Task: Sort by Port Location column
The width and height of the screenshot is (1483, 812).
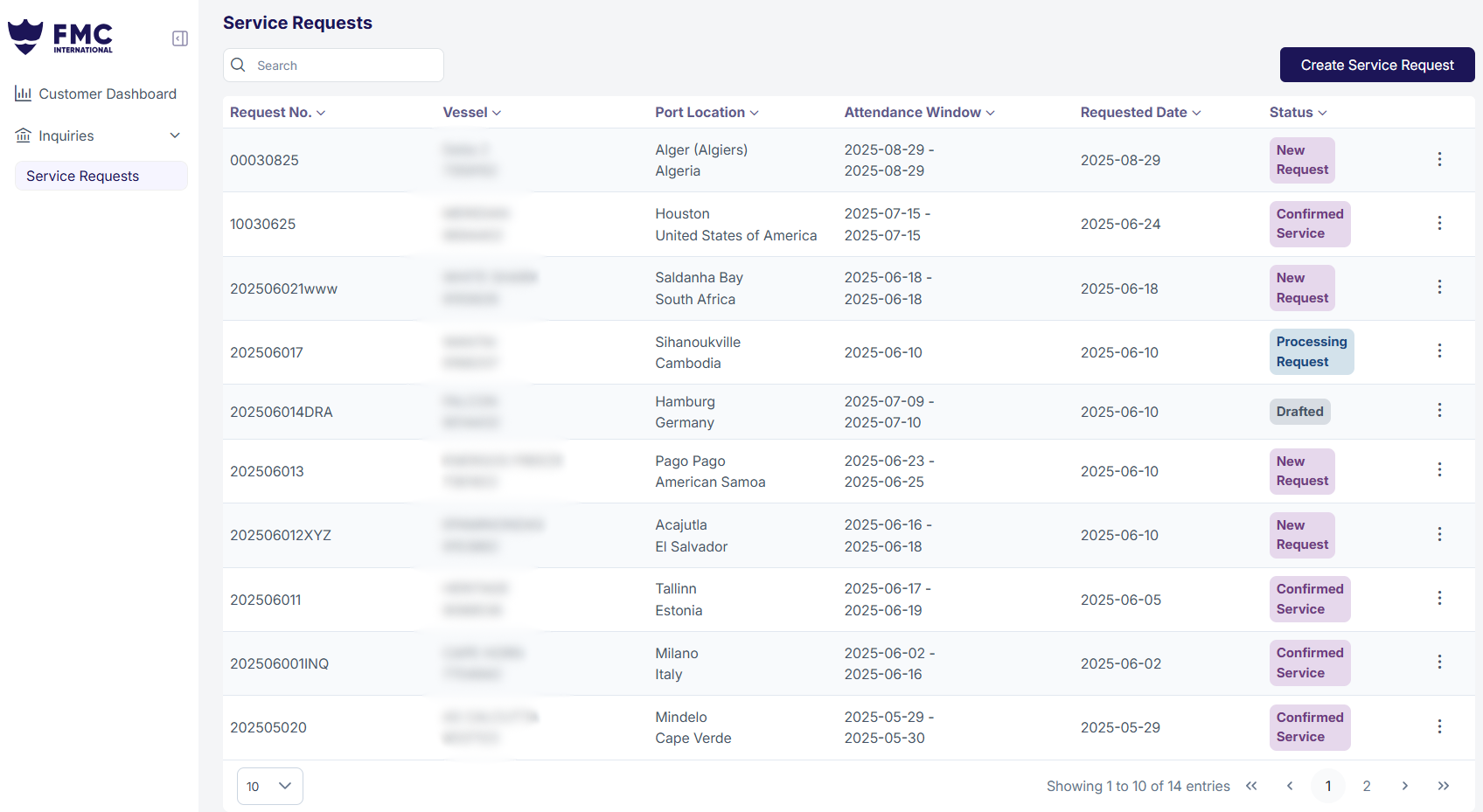Action: [707, 113]
